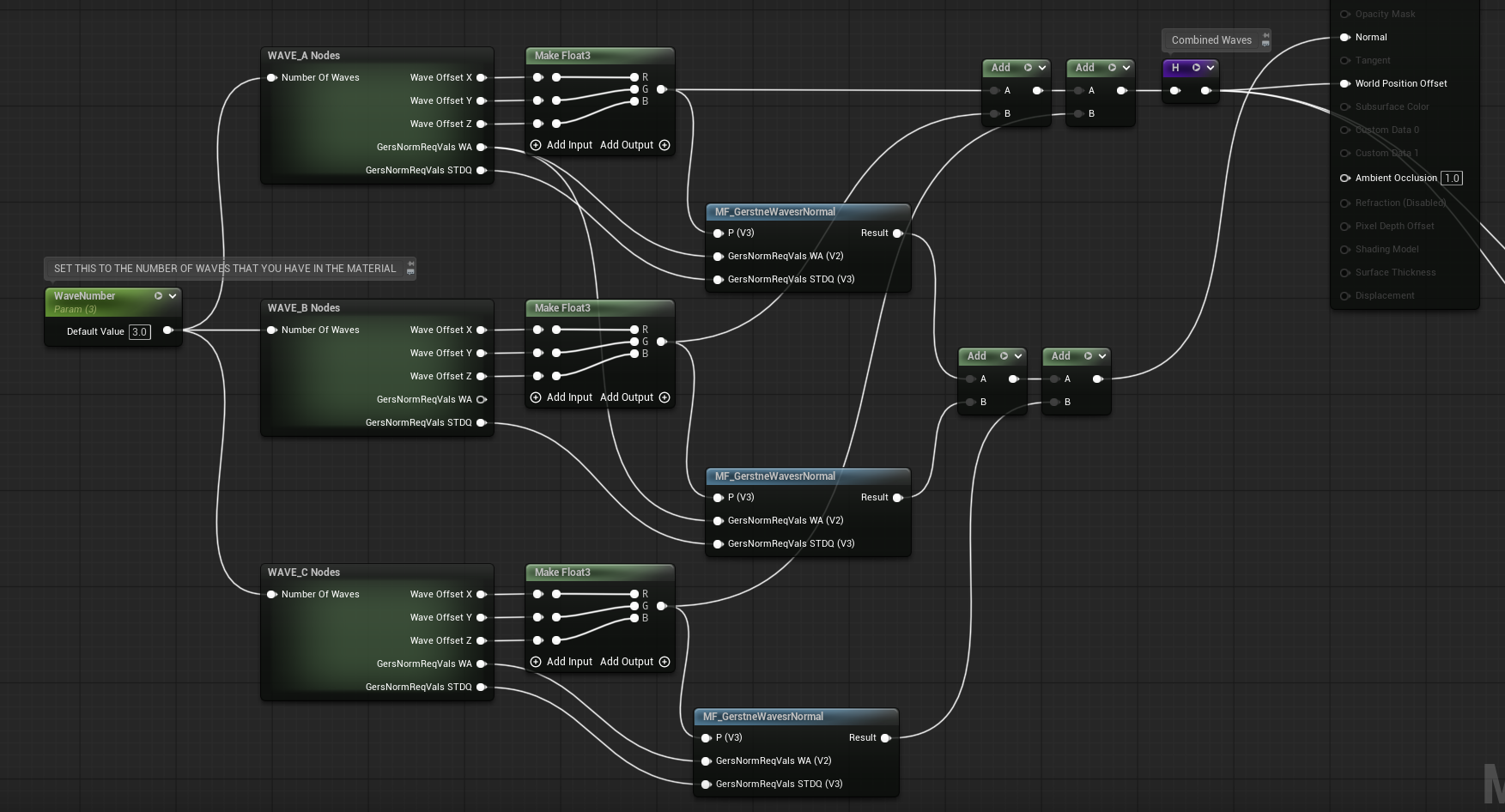
Task: Collapse the WaveNumber node with its chevron
Action: (x=173, y=296)
